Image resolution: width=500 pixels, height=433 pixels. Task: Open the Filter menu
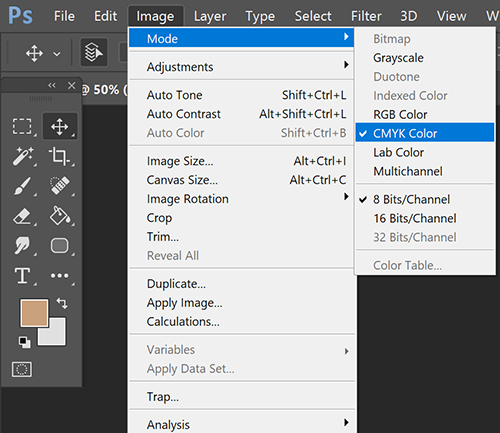366,16
